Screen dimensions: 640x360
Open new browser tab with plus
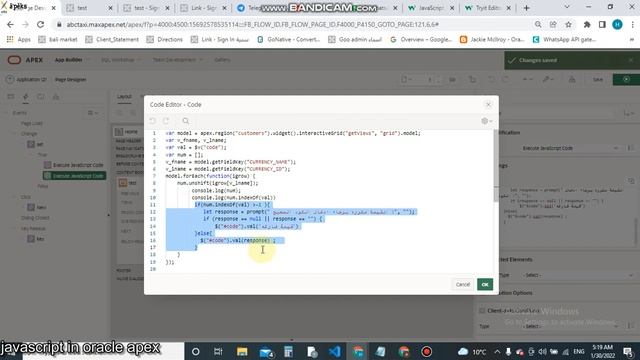click(x=527, y=8)
